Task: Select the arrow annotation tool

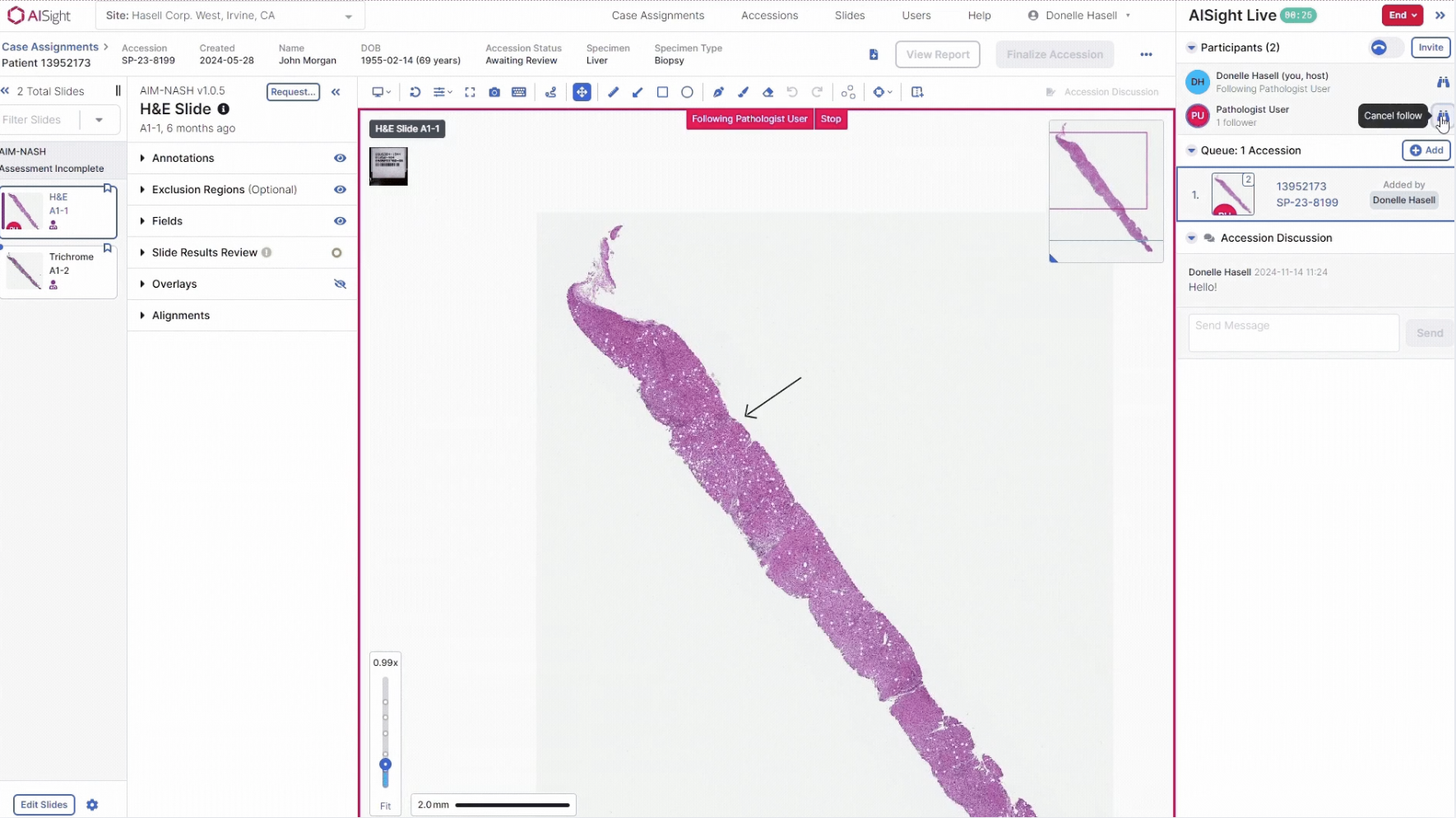Action: tap(638, 92)
